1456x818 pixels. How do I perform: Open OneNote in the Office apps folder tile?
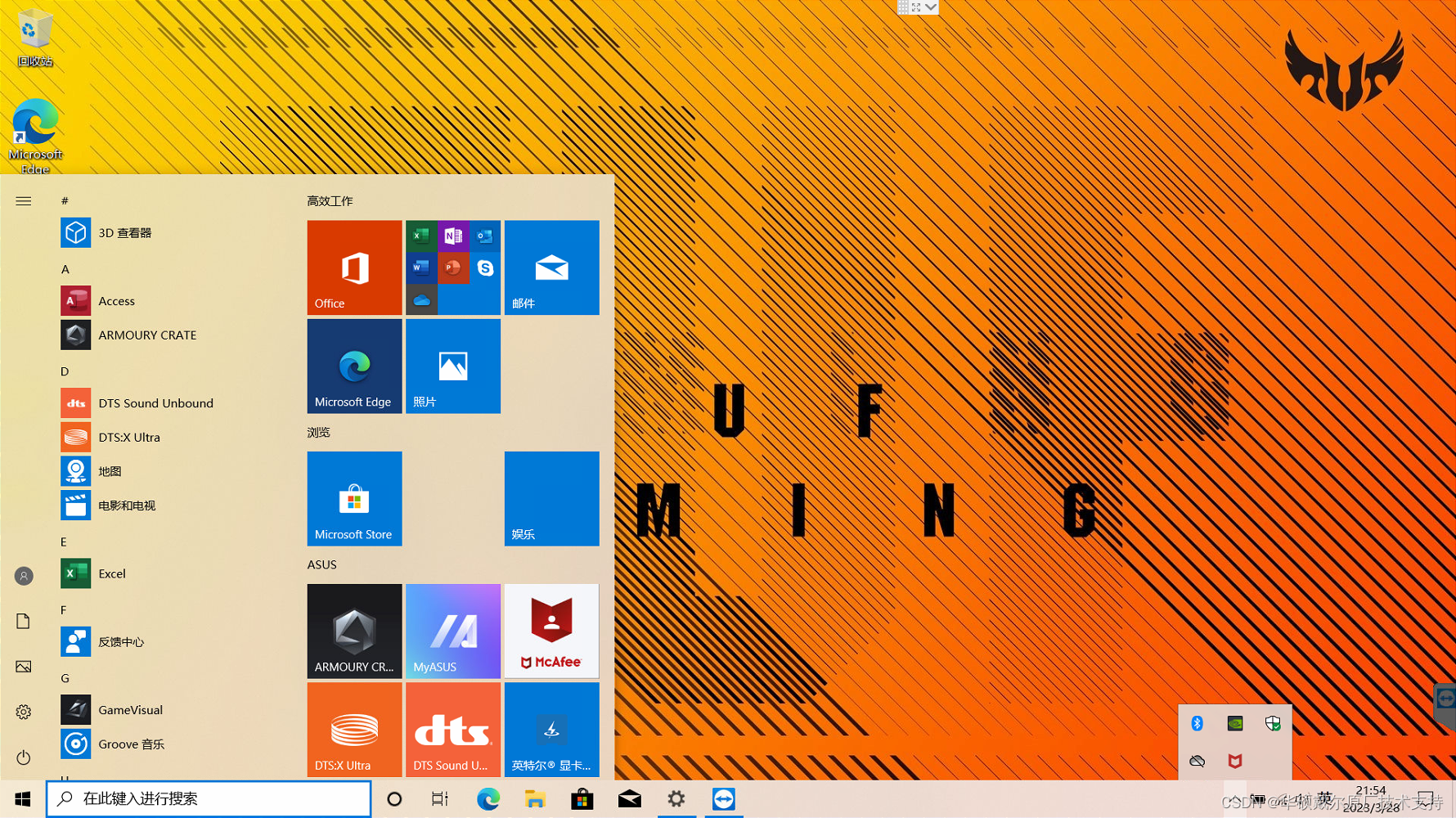click(453, 236)
